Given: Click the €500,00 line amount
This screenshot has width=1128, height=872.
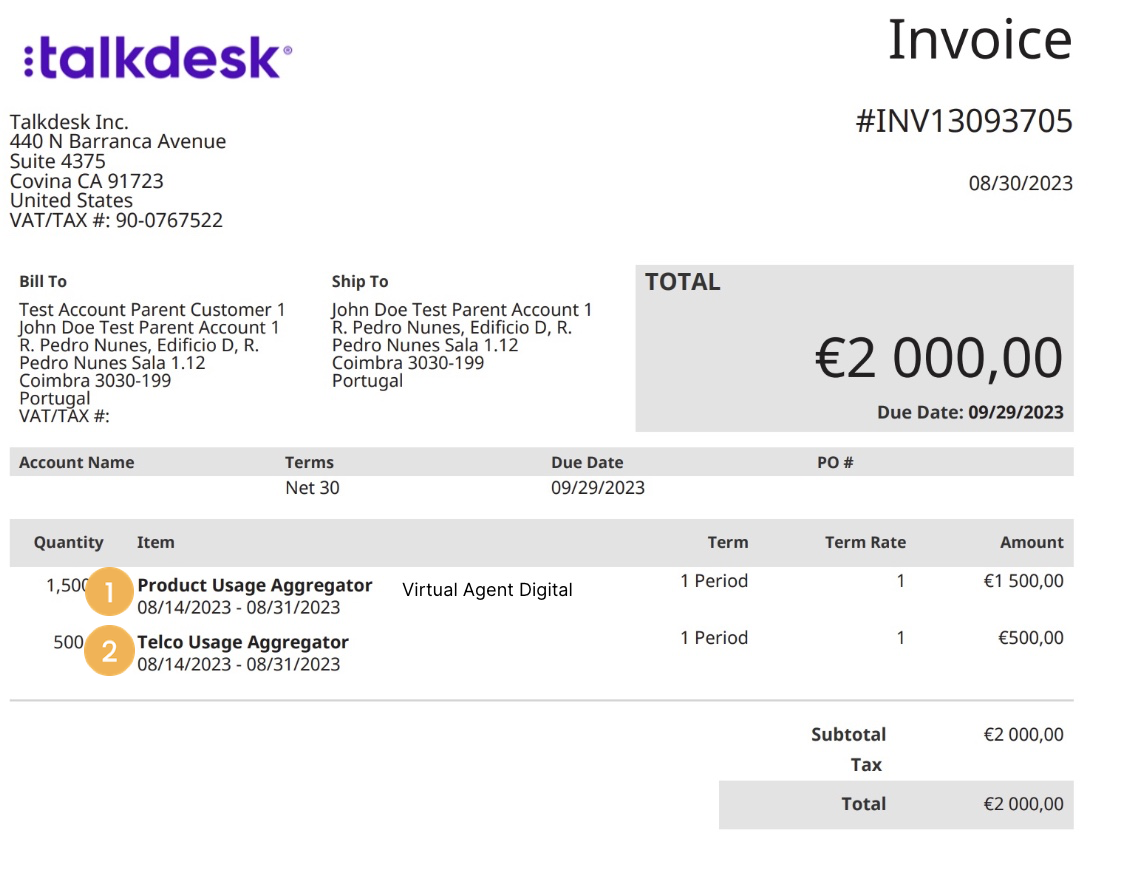Looking at the screenshot, I should [1029, 638].
